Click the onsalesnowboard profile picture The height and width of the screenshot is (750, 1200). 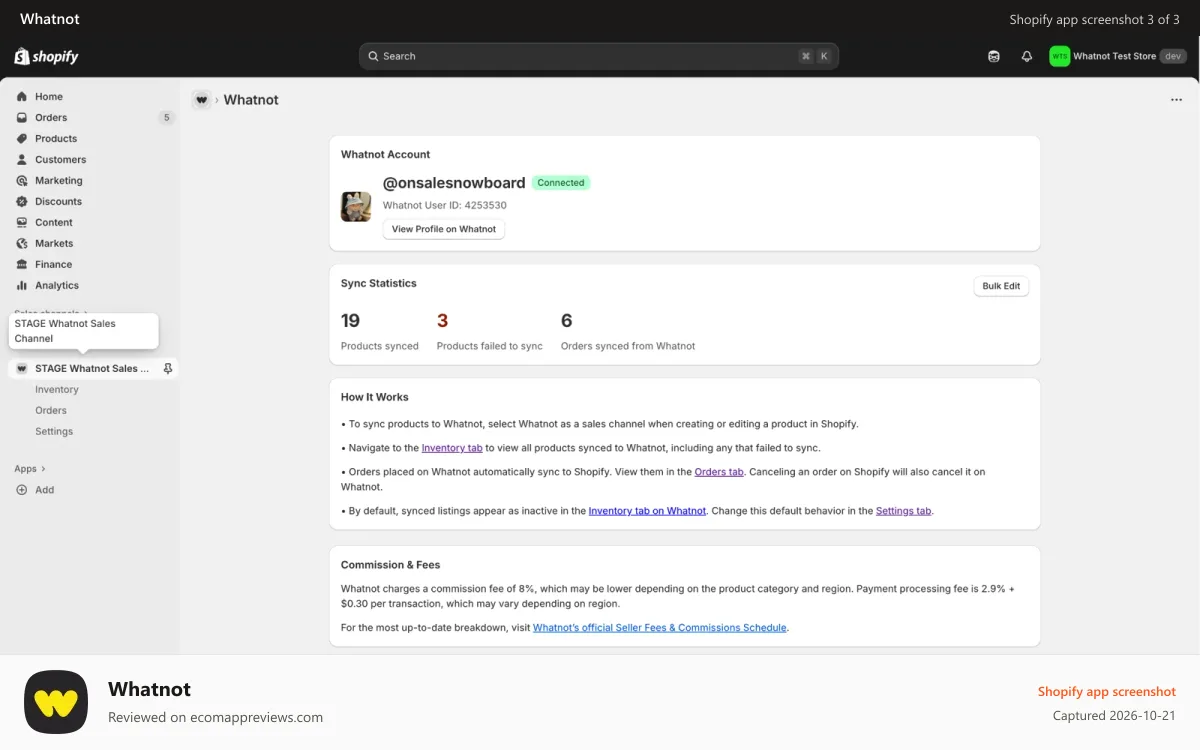tap(356, 207)
